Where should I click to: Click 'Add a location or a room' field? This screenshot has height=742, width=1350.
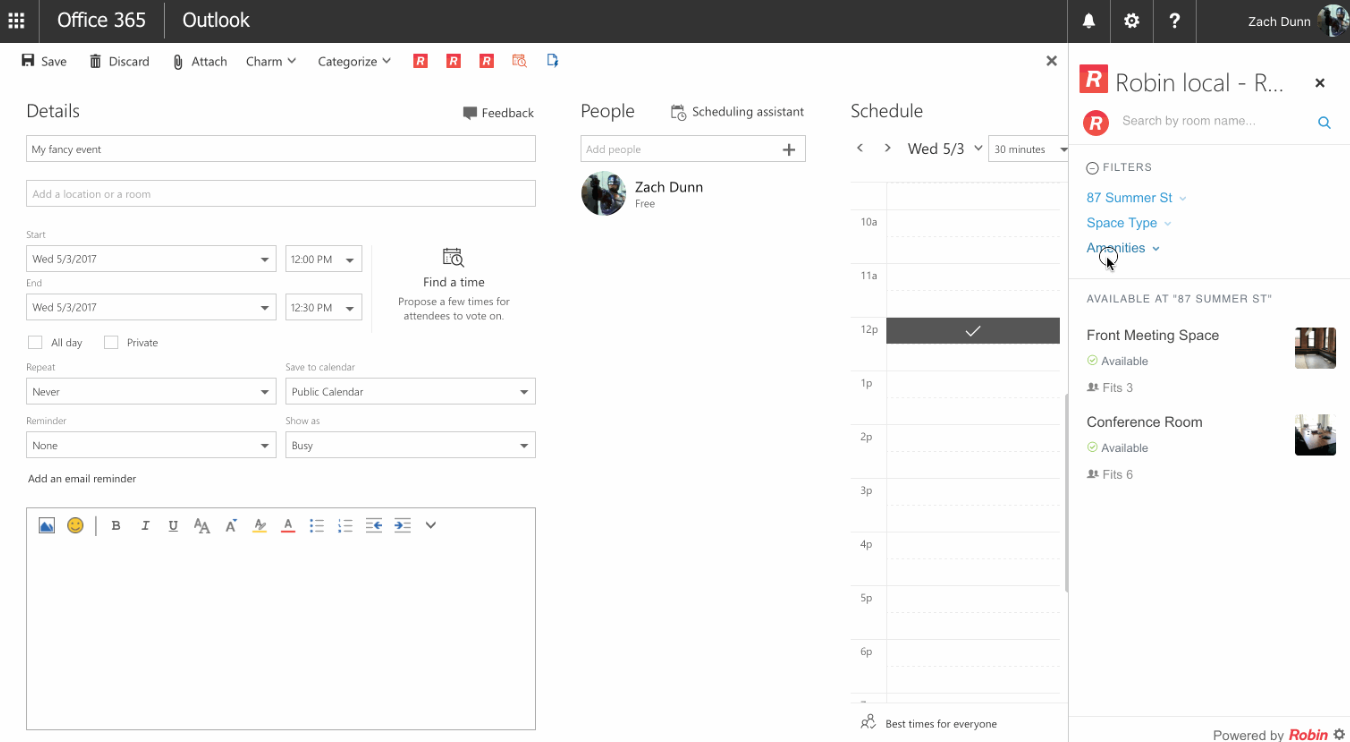coord(281,194)
